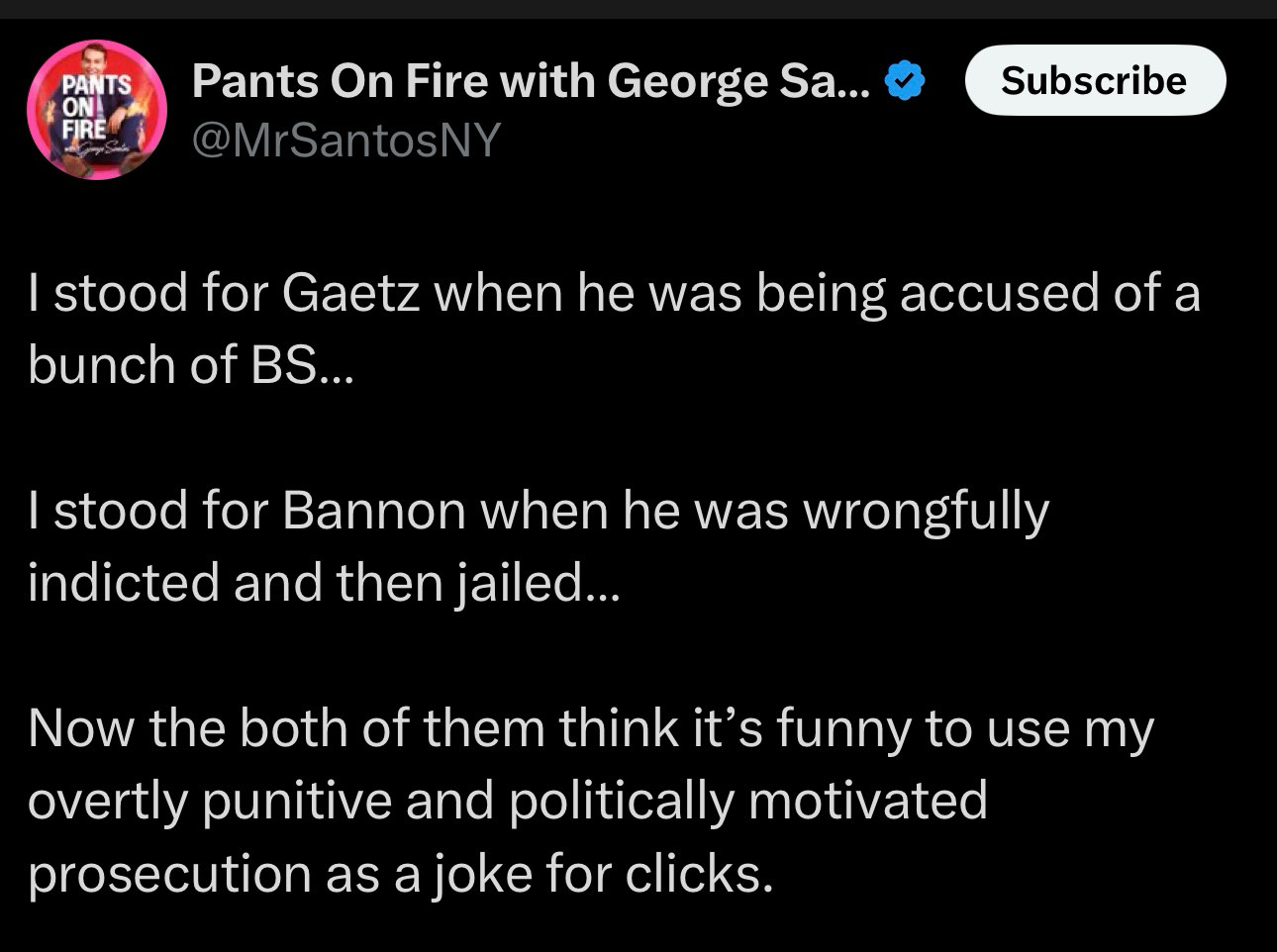Open the 'Pants On Fire with George Sa...' name
Image resolution: width=1277 pixels, height=952 pixels.
click(x=531, y=81)
